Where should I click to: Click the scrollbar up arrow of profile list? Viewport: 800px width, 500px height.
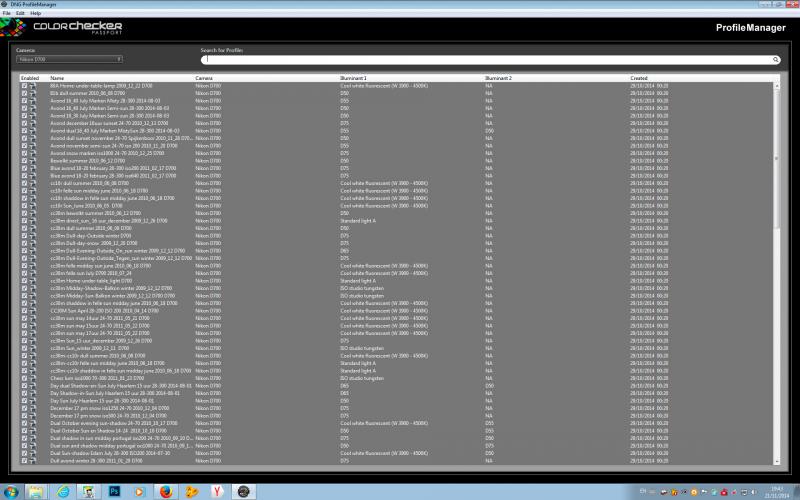coord(777,86)
